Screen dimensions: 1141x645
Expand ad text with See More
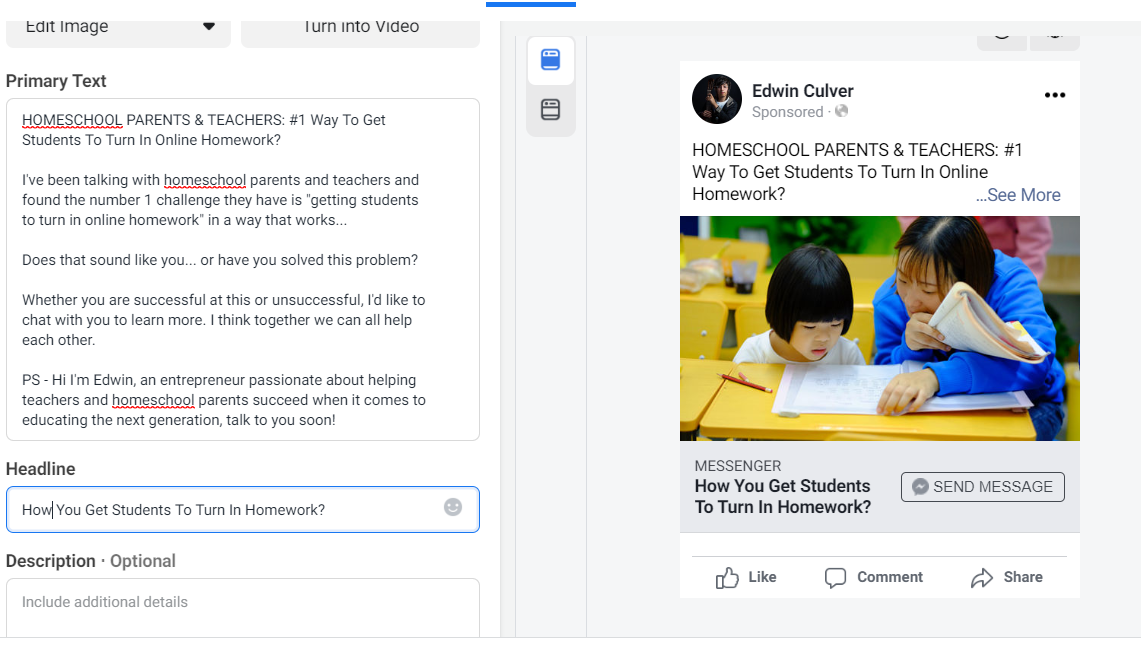pos(1018,195)
